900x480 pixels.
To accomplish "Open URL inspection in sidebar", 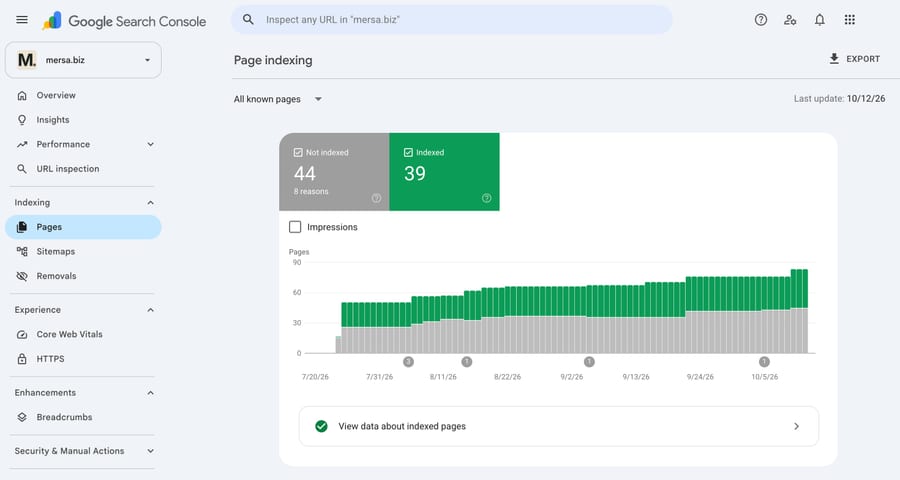I will (83, 169).
